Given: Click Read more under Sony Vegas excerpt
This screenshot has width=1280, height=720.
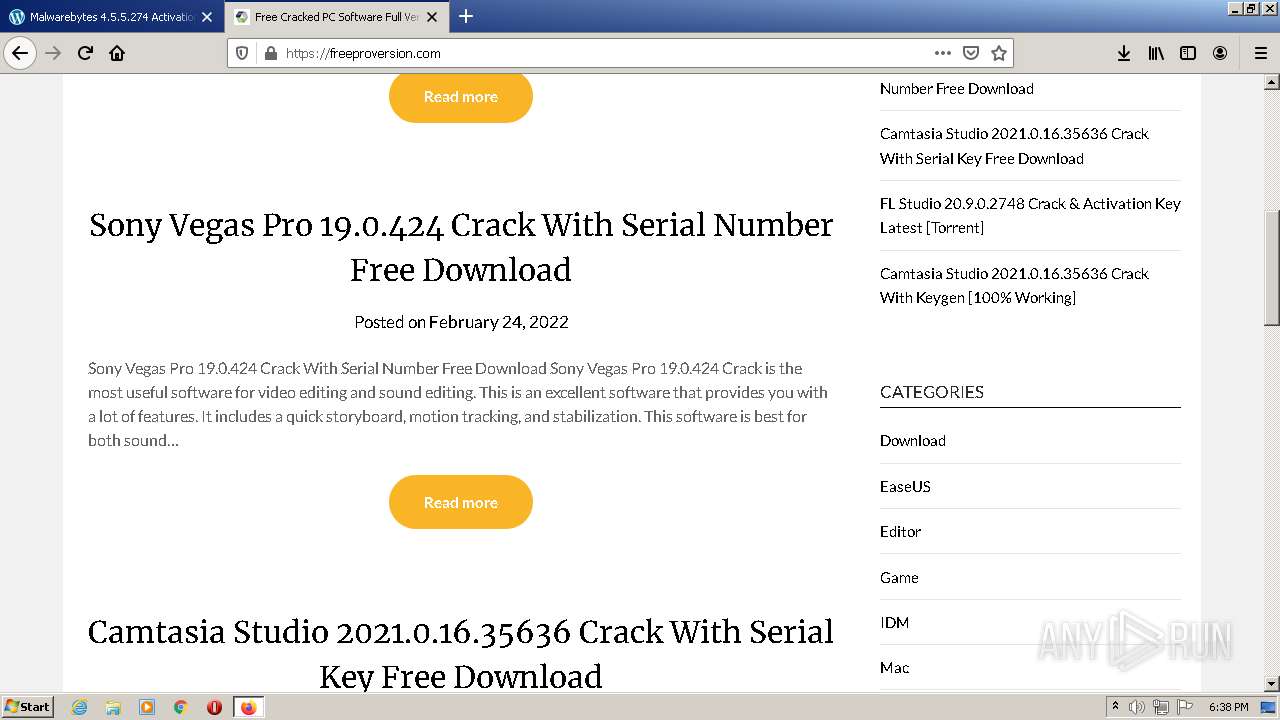Looking at the screenshot, I should click(460, 502).
